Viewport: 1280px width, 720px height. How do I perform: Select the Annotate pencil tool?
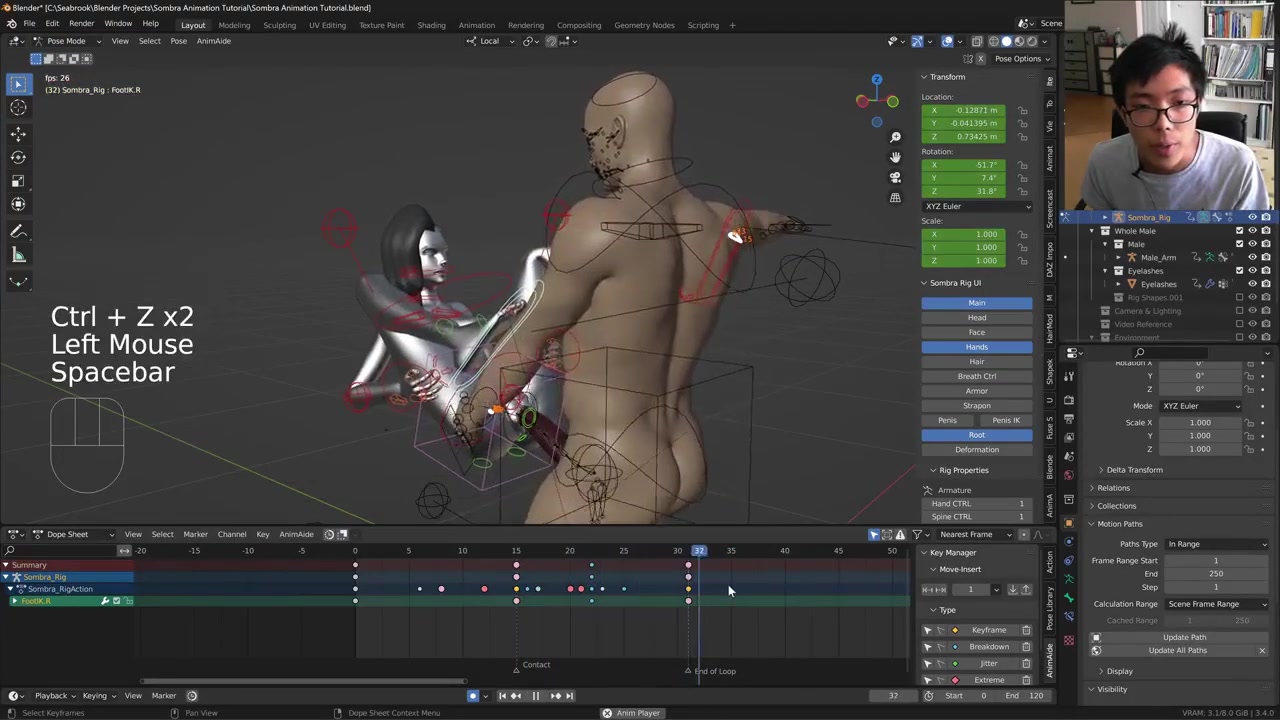click(18, 231)
